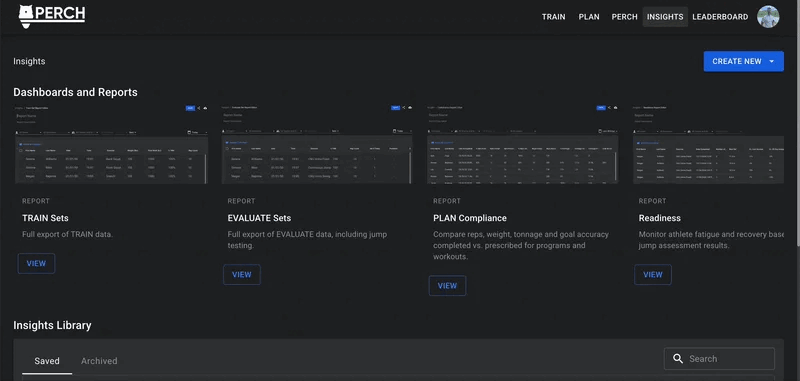Open the Readiness preview thumbnail
Viewport: 800px width, 381px height.
[708, 144]
